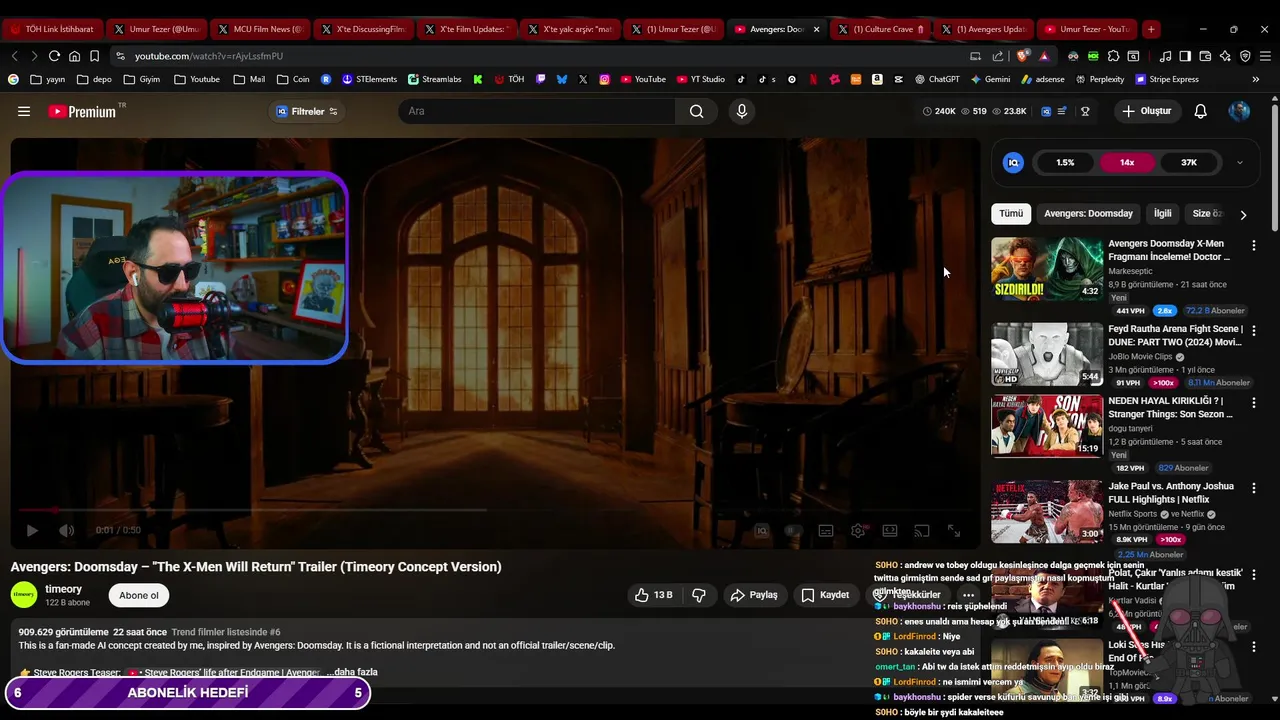Open the timeory channel name link
Screen dimensions: 1280x720
click(x=64, y=589)
